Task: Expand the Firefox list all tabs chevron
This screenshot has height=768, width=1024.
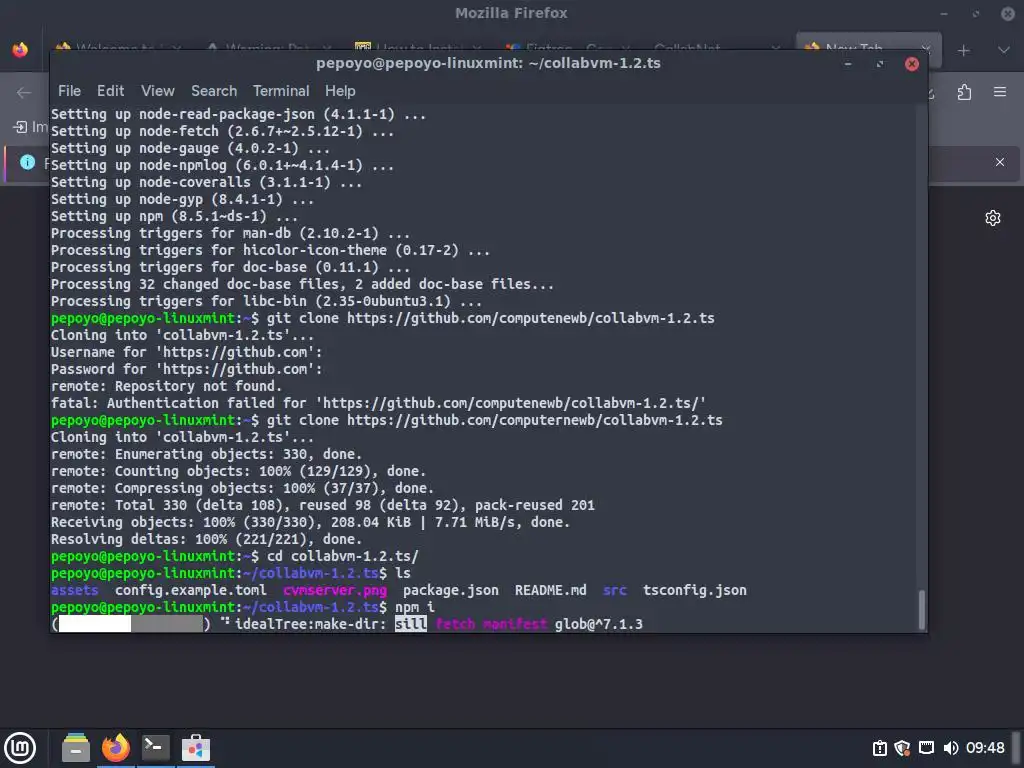Action: (1004, 50)
